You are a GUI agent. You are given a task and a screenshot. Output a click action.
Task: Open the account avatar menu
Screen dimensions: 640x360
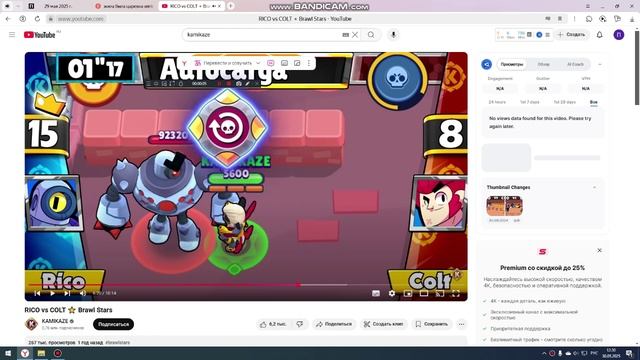click(x=619, y=35)
